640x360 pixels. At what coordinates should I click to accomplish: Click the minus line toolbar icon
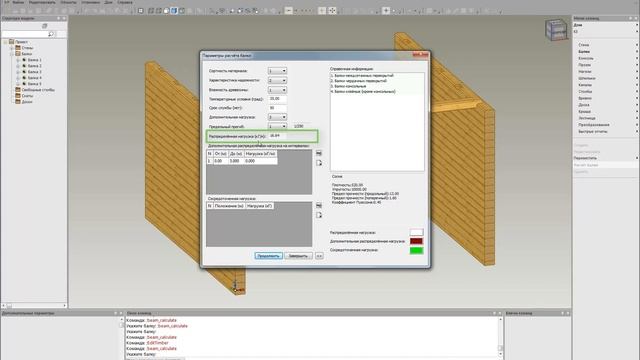[289, 11]
